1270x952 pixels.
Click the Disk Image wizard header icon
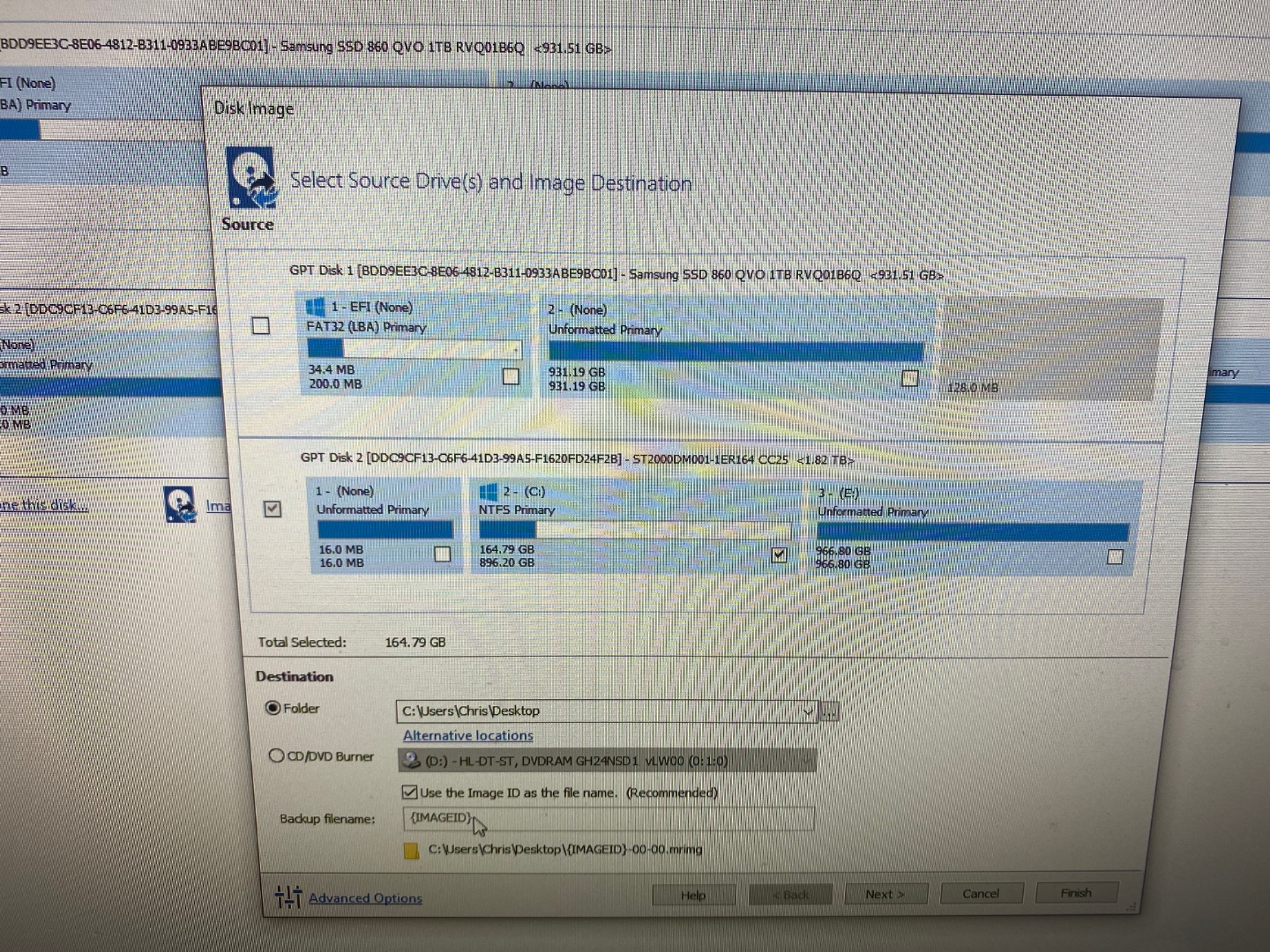click(250, 177)
